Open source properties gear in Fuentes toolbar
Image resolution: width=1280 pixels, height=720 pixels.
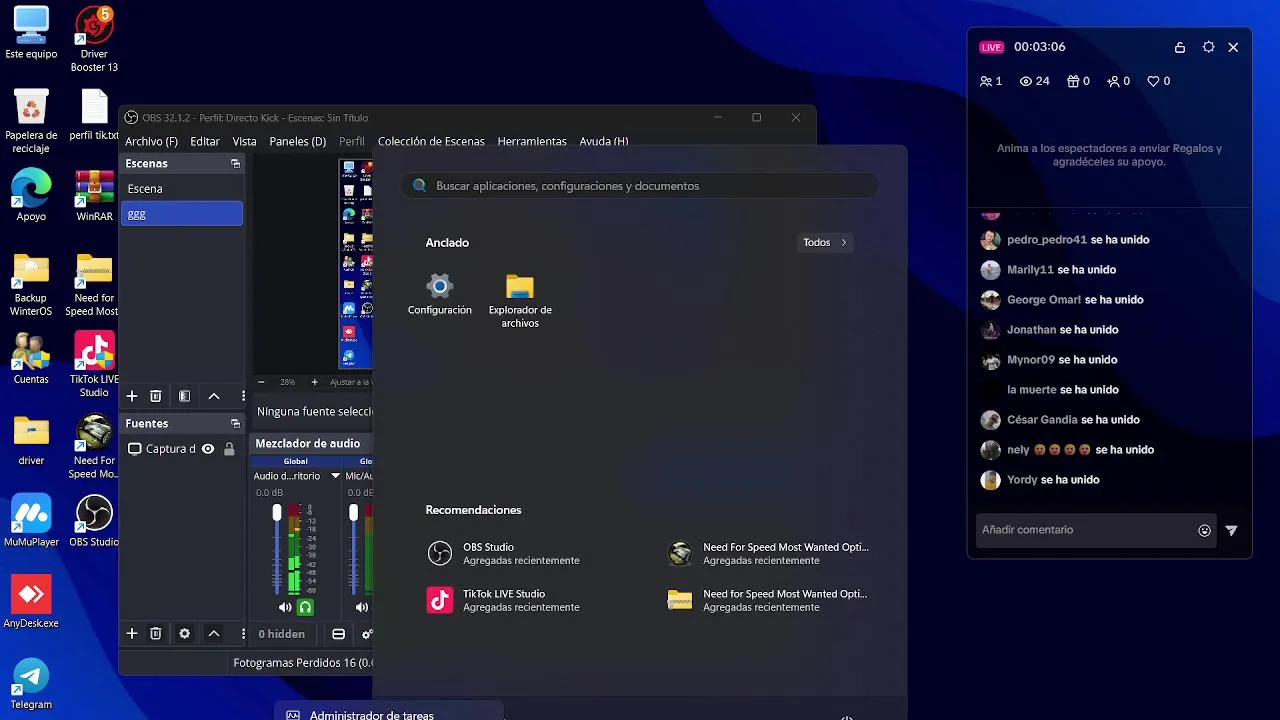coord(184,633)
